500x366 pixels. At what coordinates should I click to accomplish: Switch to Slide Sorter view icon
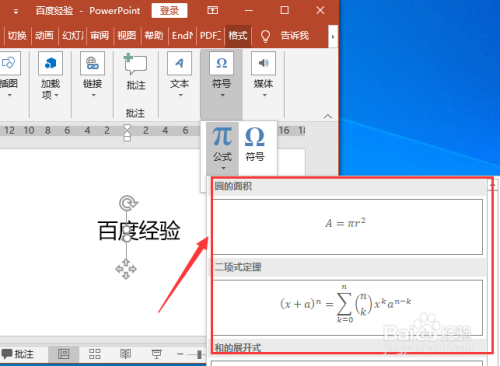(x=95, y=354)
